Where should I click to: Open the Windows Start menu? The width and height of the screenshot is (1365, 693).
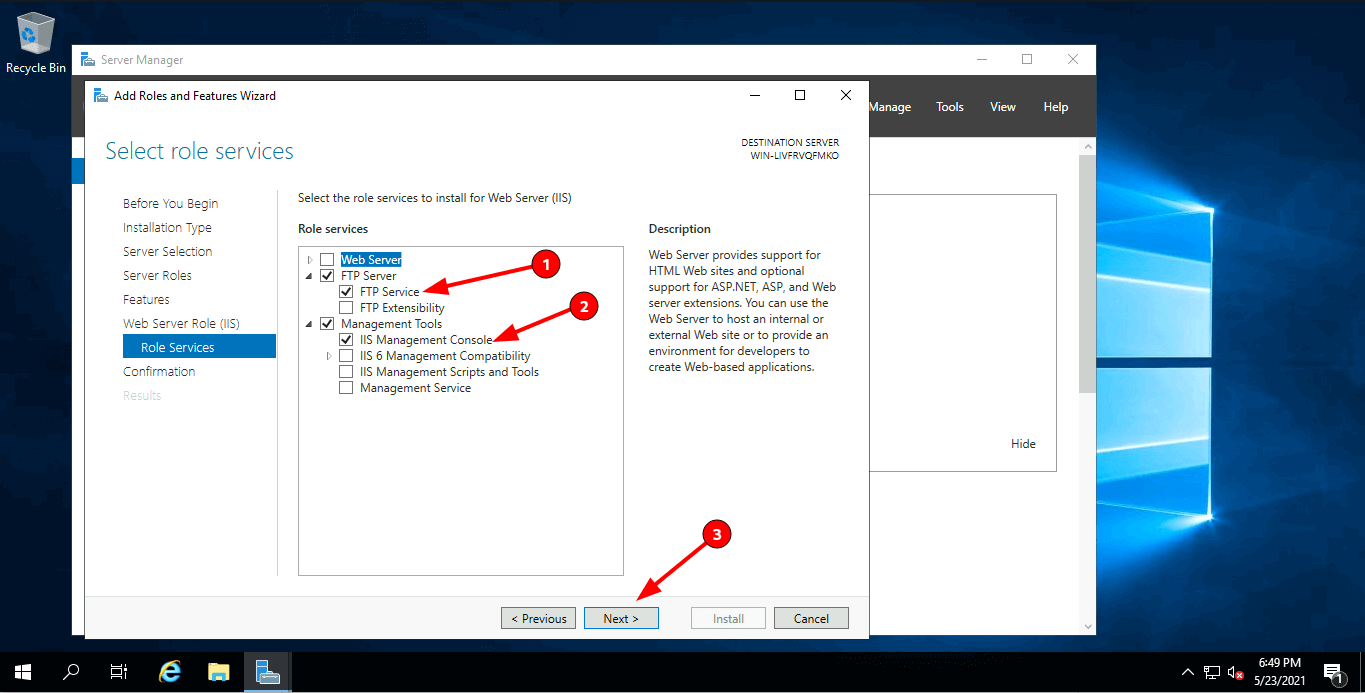(22, 672)
